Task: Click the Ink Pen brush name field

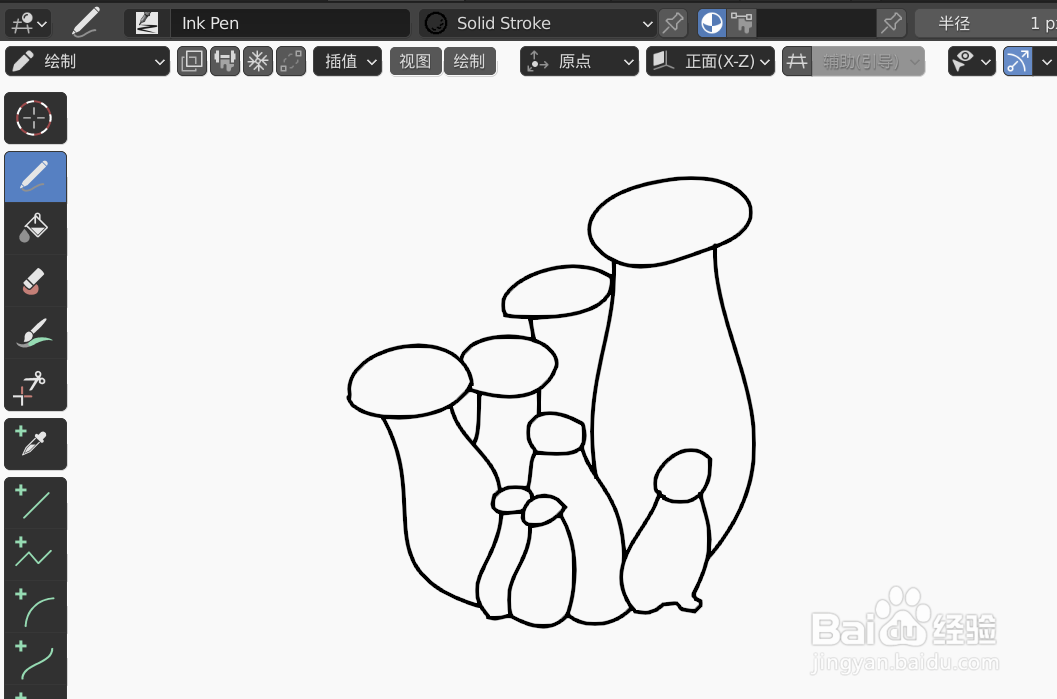Action: pyautogui.click(x=290, y=23)
